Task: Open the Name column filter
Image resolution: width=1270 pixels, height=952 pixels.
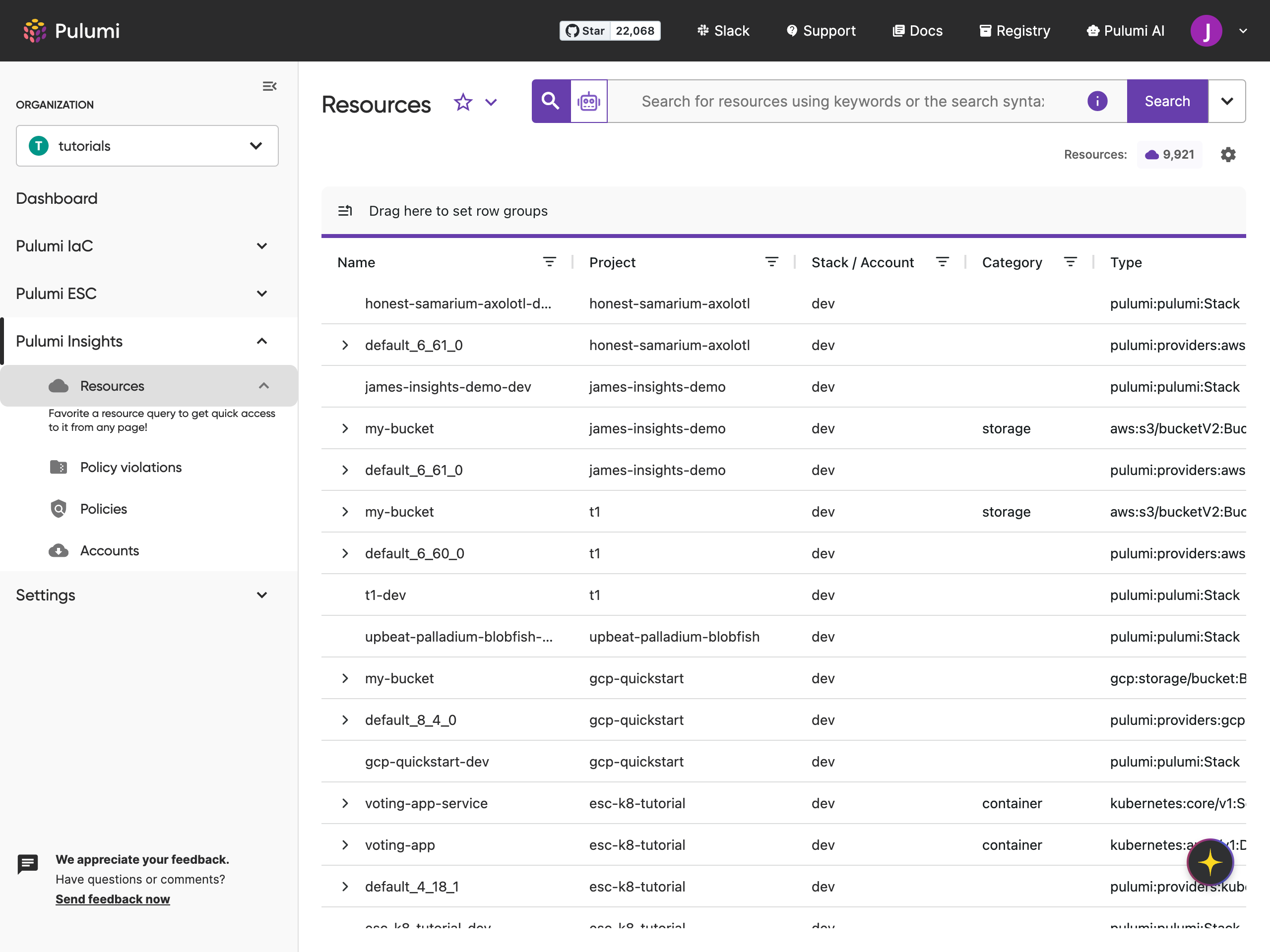Action: pyautogui.click(x=550, y=262)
